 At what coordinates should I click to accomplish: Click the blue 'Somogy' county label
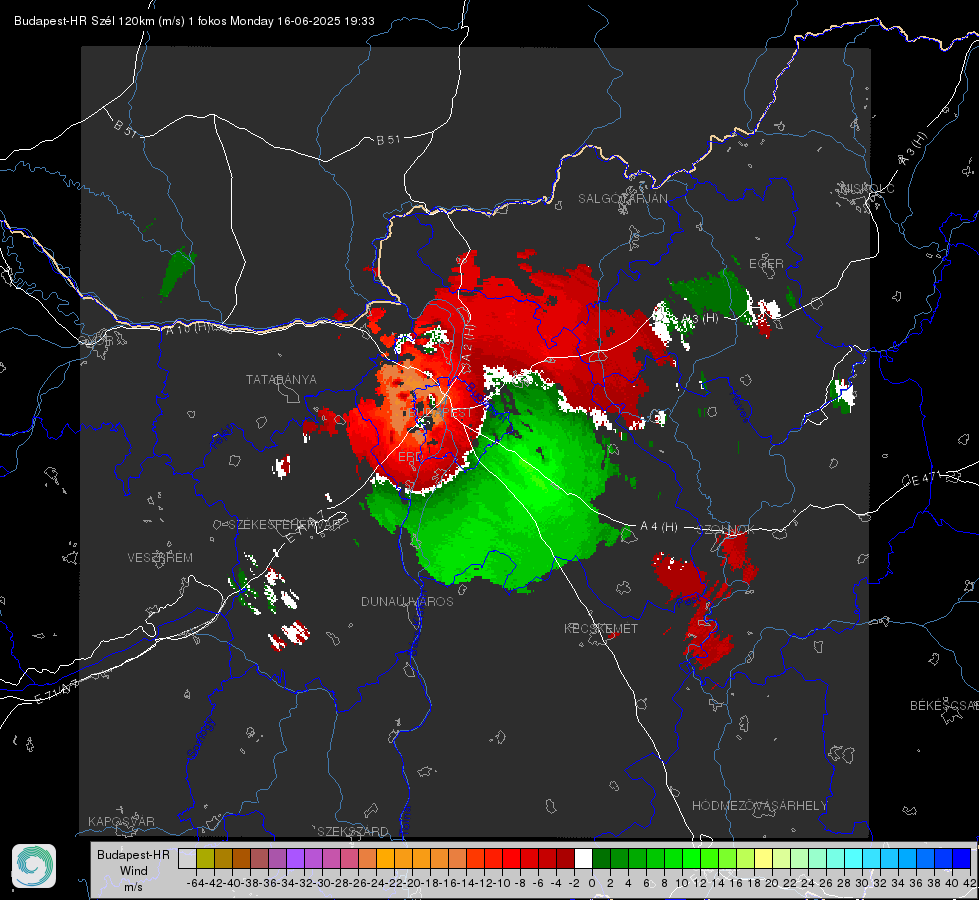click(x=201, y=738)
